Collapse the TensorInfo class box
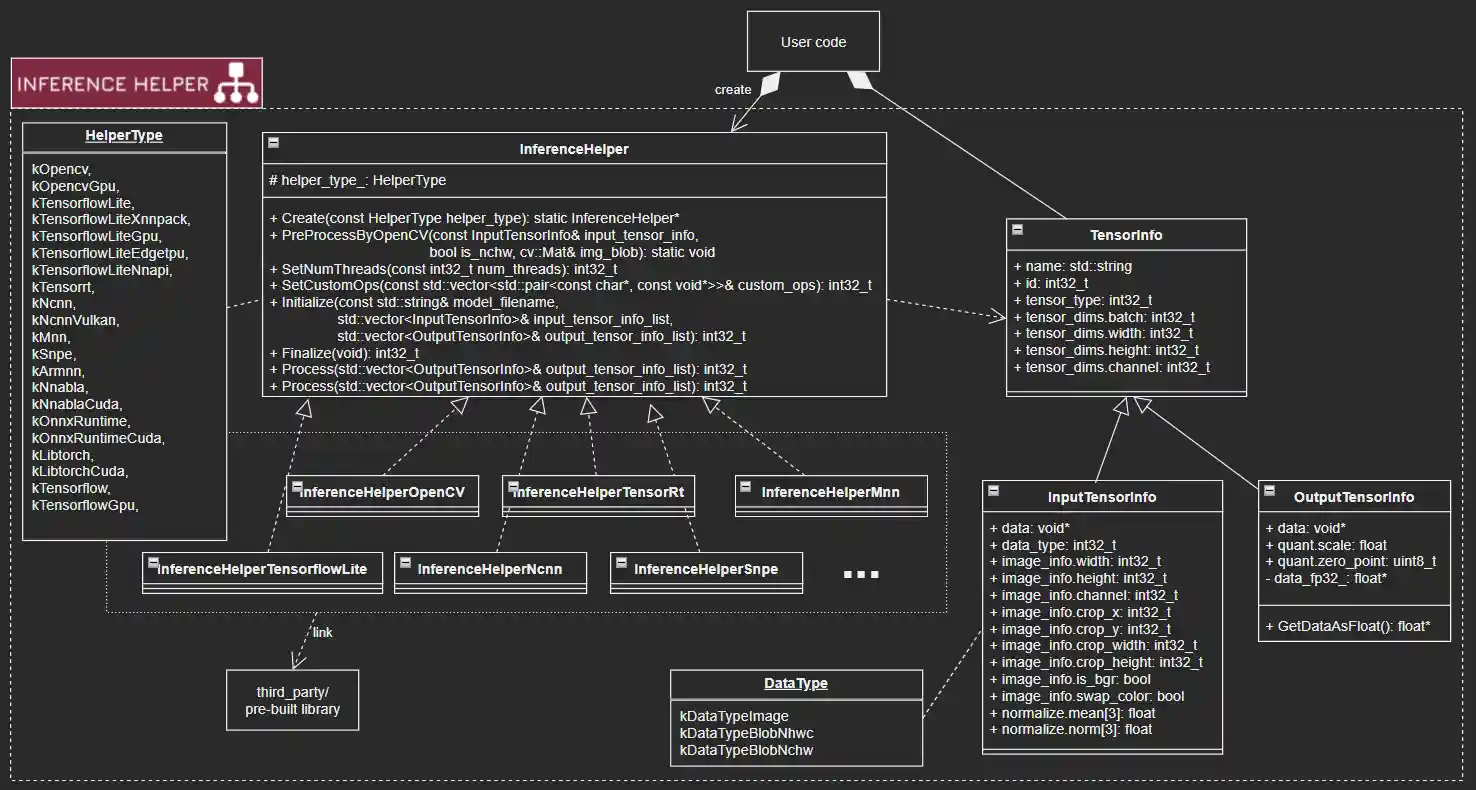The image size is (1476, 790). tap(1016, 229)
